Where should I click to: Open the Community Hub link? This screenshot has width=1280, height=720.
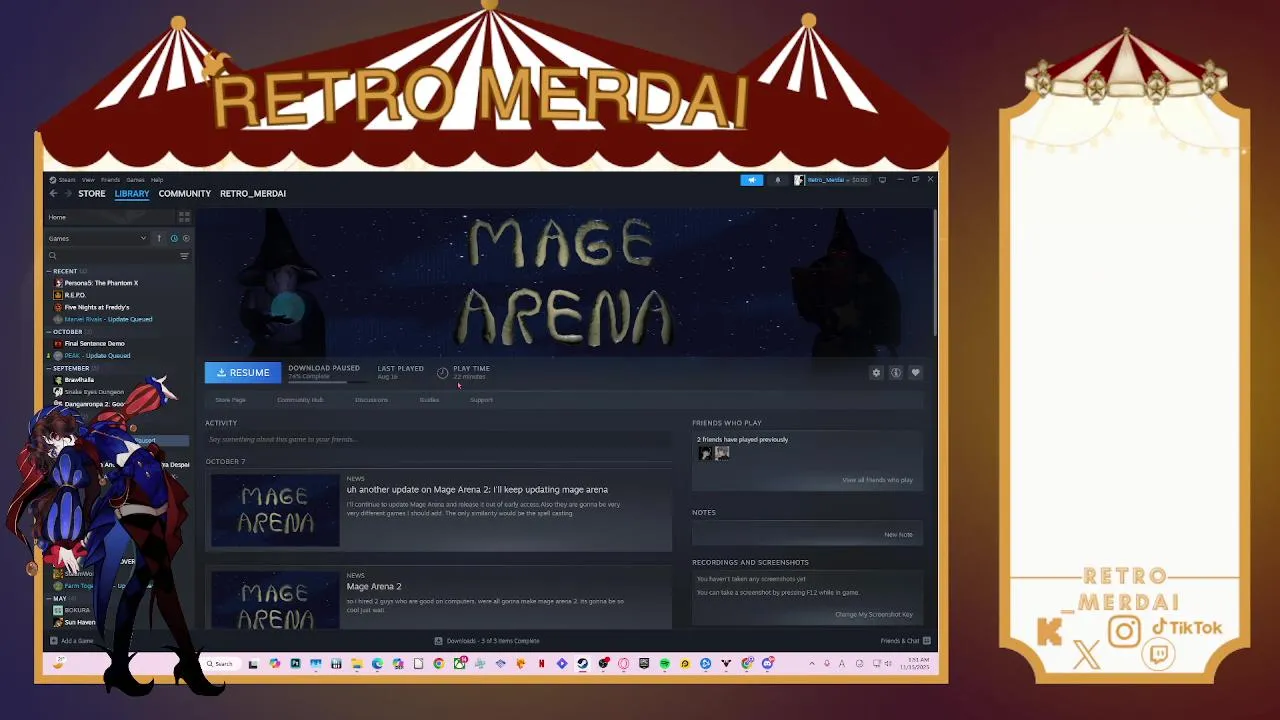click(300, 400)
